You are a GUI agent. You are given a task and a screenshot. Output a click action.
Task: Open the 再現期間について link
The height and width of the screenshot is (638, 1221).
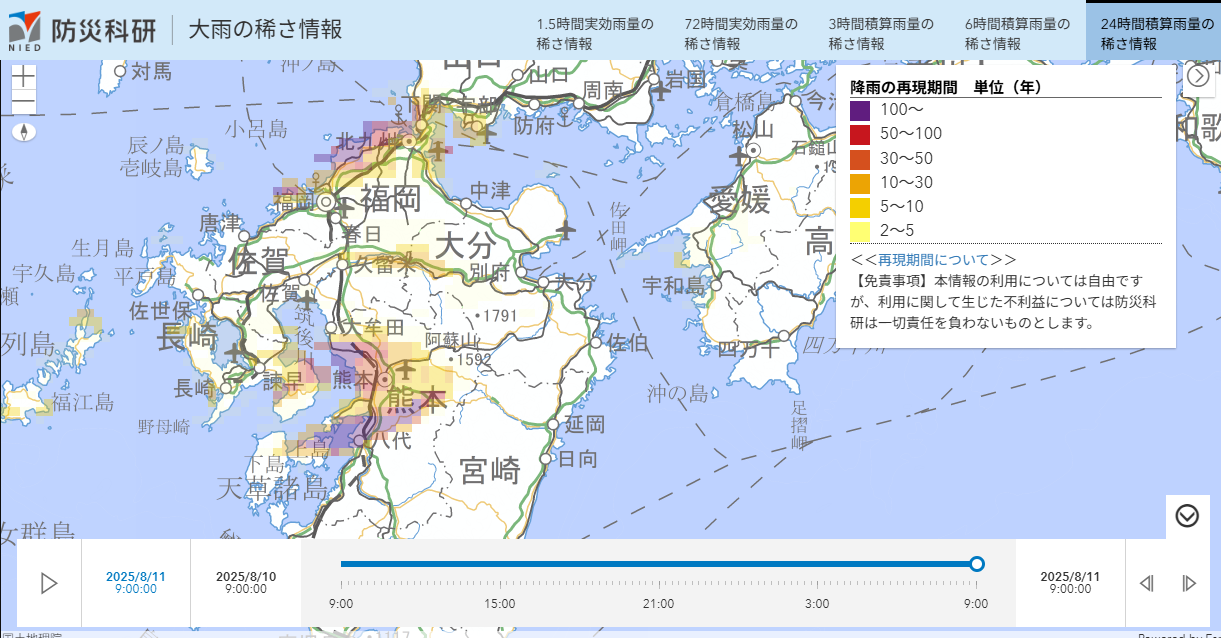(x=933, y=260)
